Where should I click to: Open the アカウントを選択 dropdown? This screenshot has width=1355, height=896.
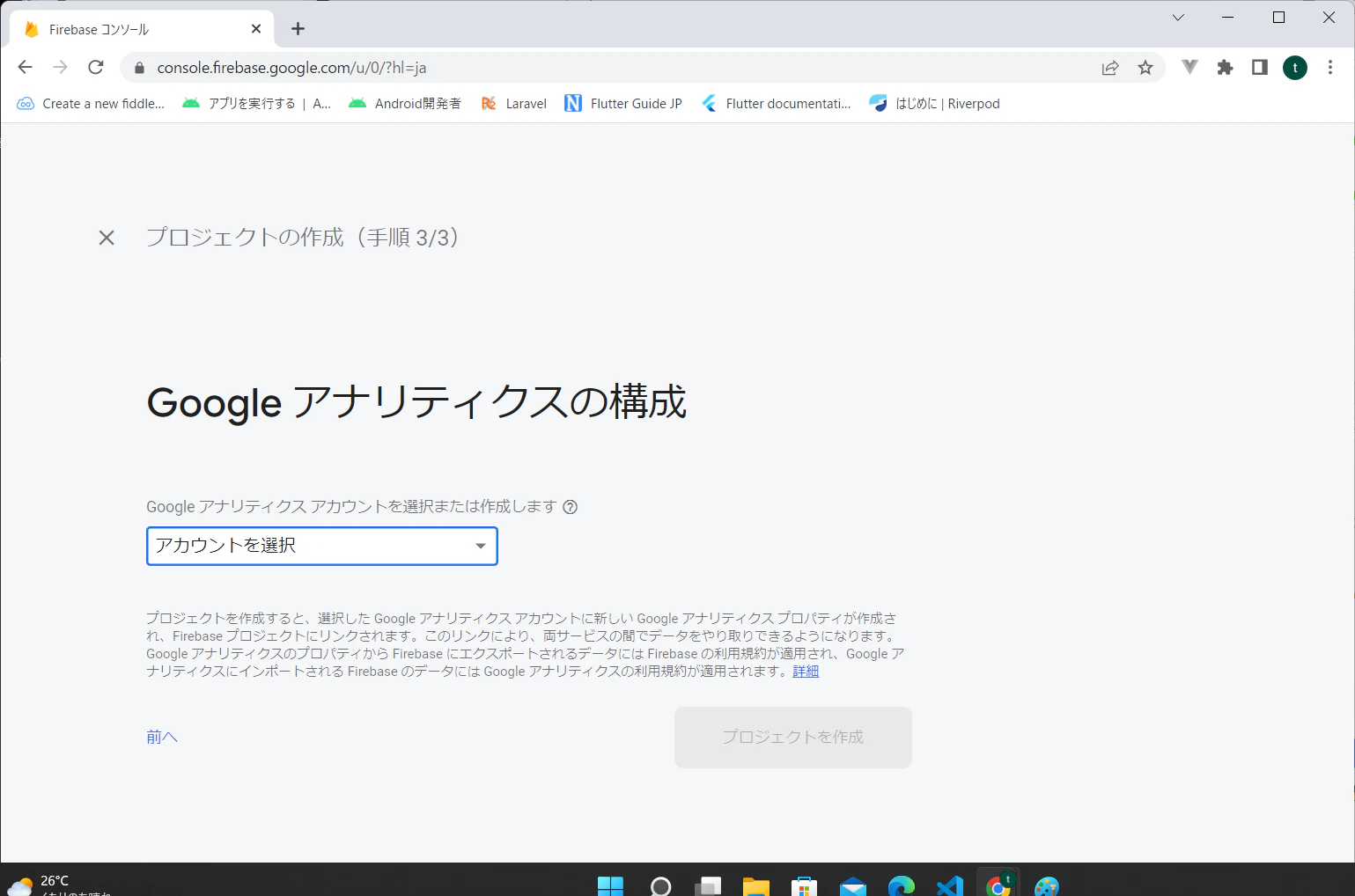coord(322,546)
